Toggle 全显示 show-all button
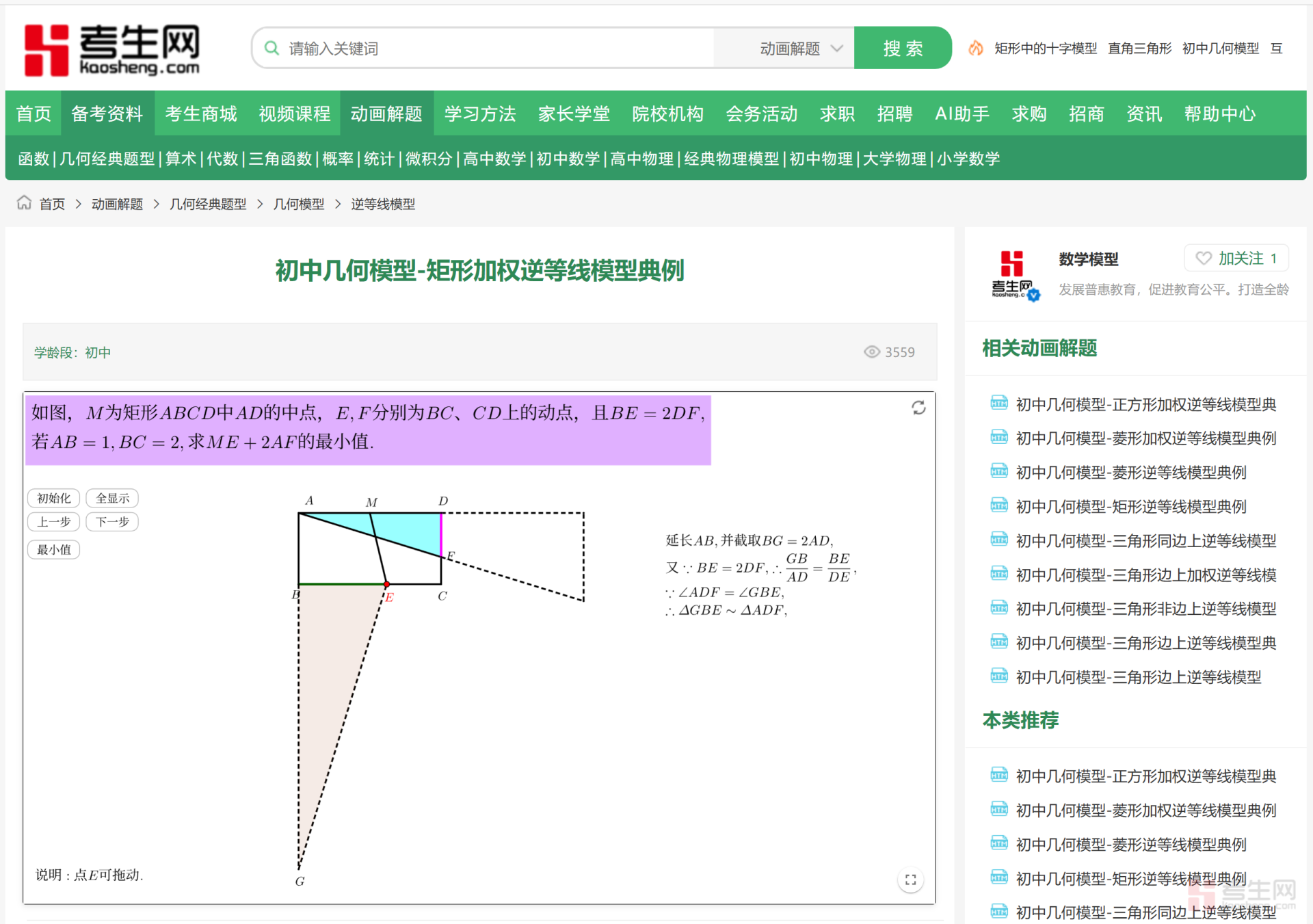Screen dimensions: 1313x924 pos(112,498)
